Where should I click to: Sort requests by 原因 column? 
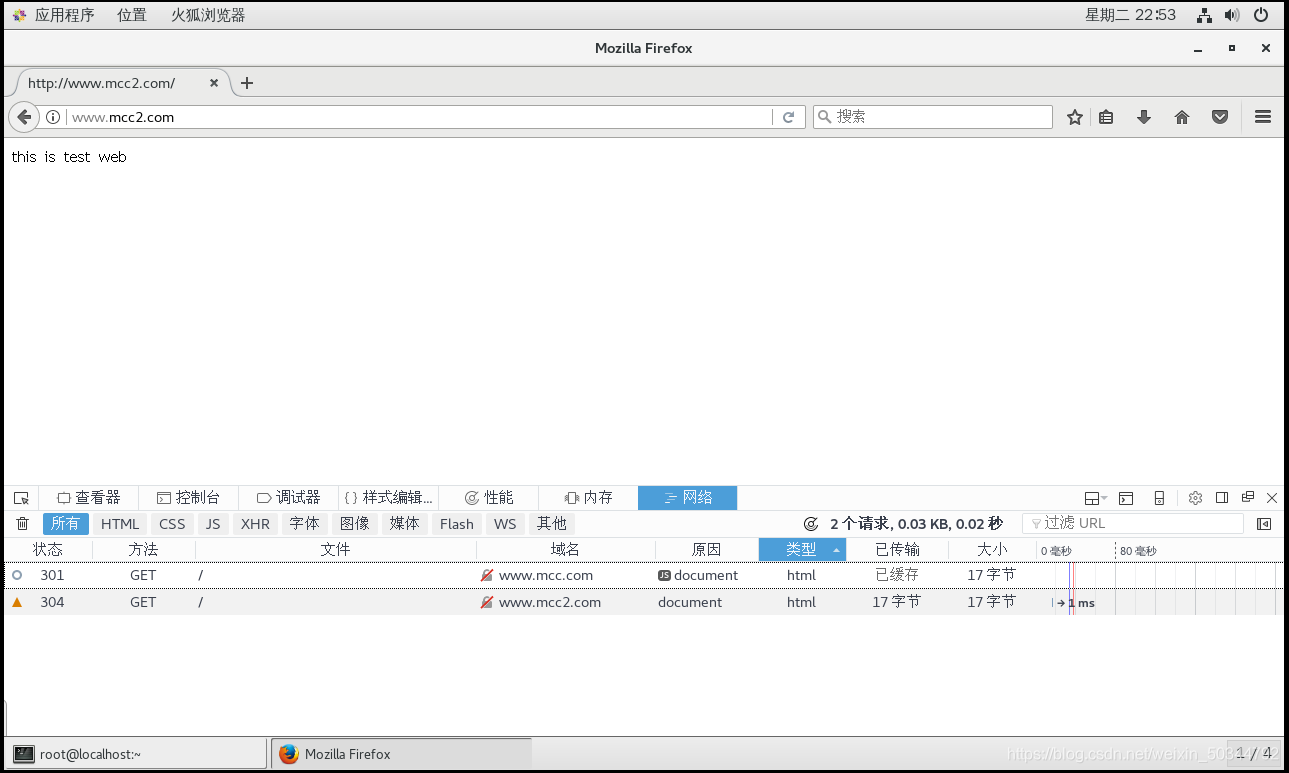coord(707,550)
